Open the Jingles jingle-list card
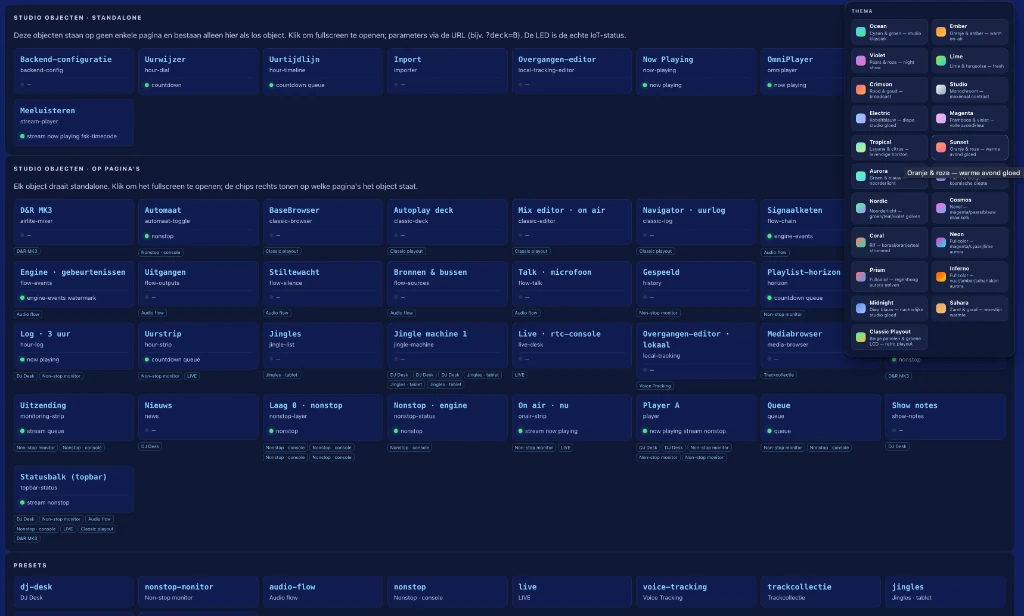Image resolution: width=1024 pixels, height=616 pixels. tap(323, 346)
